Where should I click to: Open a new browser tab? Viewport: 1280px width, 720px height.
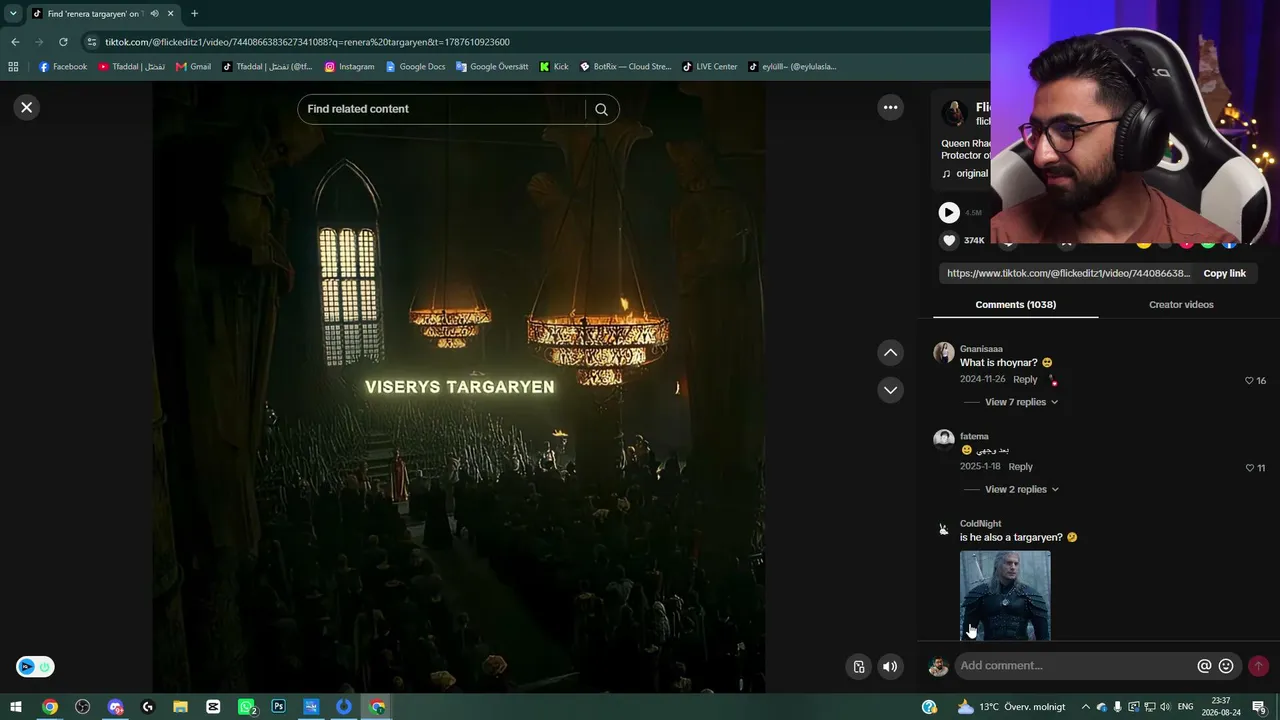194,14
